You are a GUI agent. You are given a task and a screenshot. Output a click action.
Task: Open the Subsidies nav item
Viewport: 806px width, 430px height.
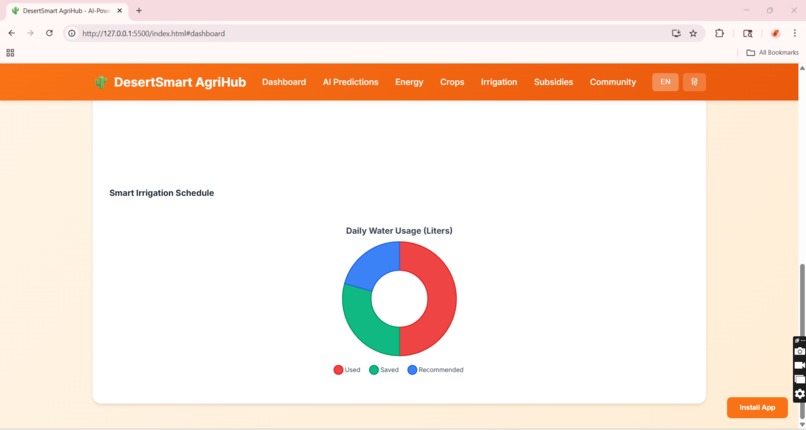pyautogui.click(x=553, y=82)
